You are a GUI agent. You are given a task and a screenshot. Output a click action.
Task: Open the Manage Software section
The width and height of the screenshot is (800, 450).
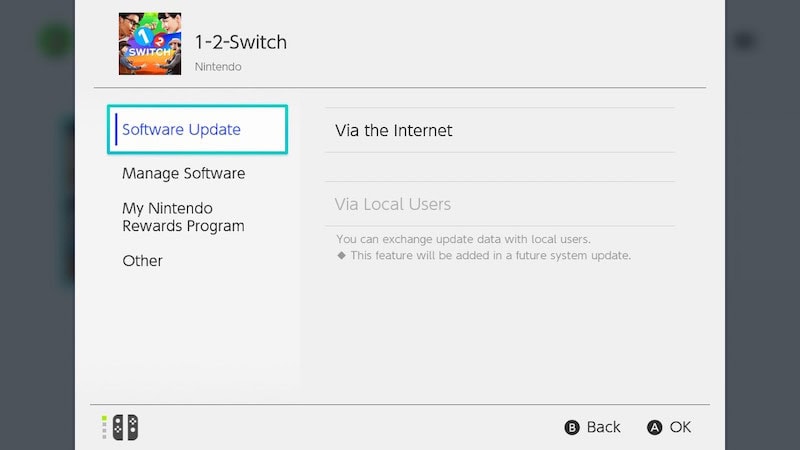coord(184,173)
